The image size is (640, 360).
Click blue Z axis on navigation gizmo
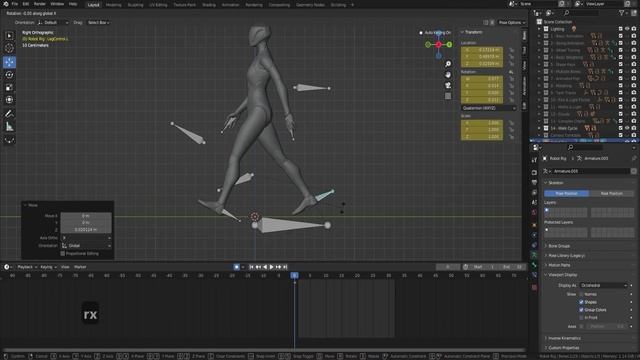pyautogui.click(x=438, y=33)
